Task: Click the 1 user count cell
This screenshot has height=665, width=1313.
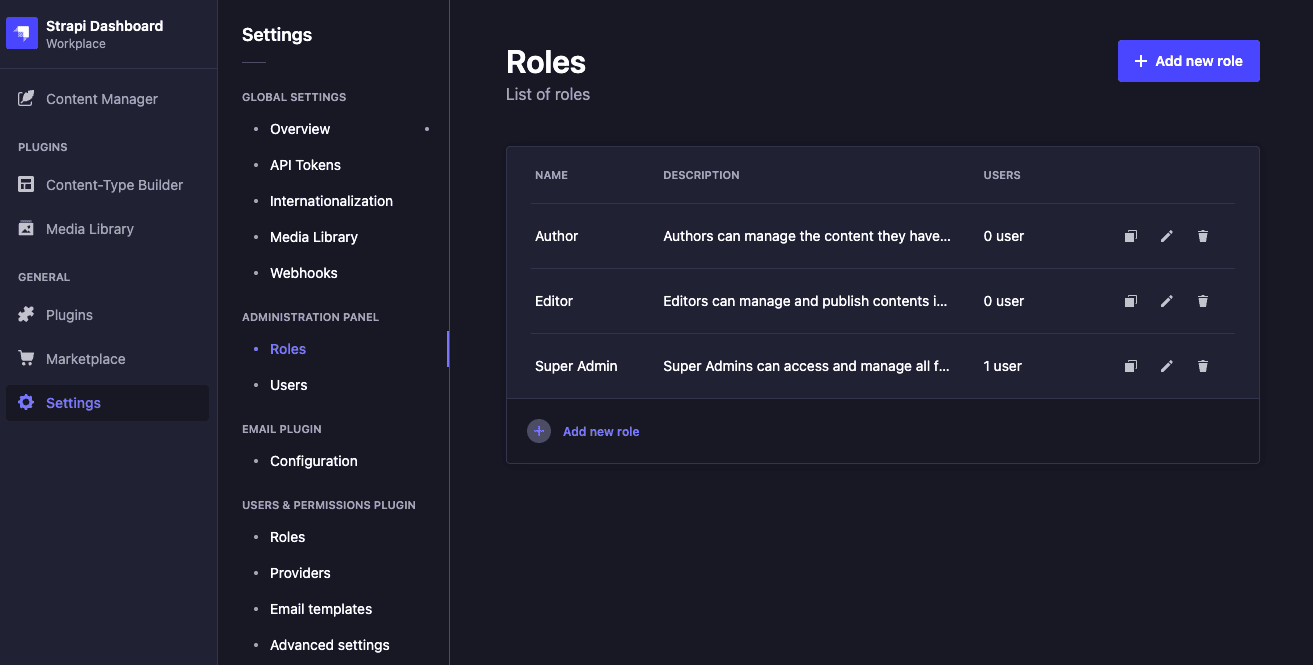Action: click(1003, 366)
